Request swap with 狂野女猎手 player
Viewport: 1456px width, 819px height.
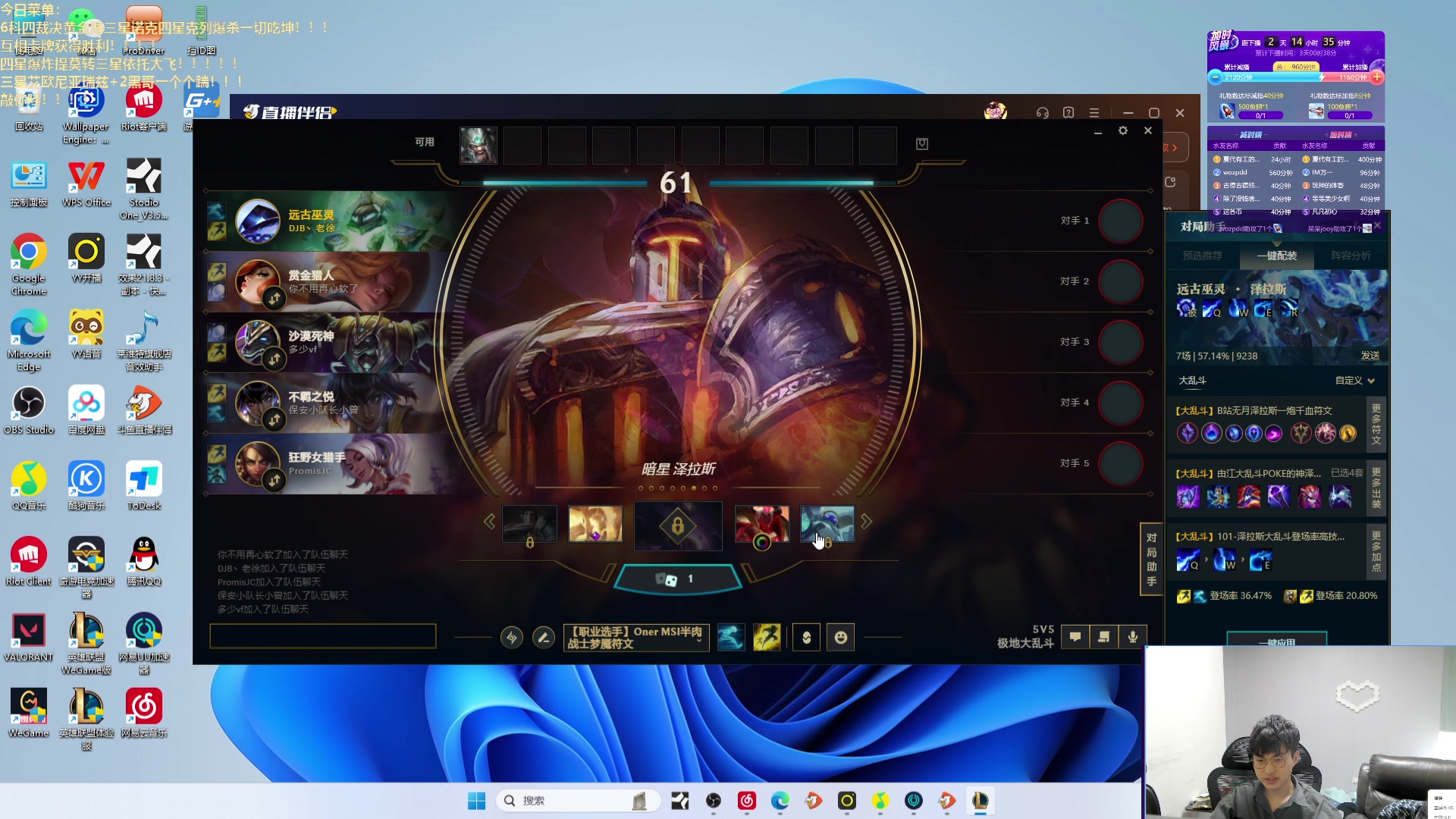tap(275, 480)
